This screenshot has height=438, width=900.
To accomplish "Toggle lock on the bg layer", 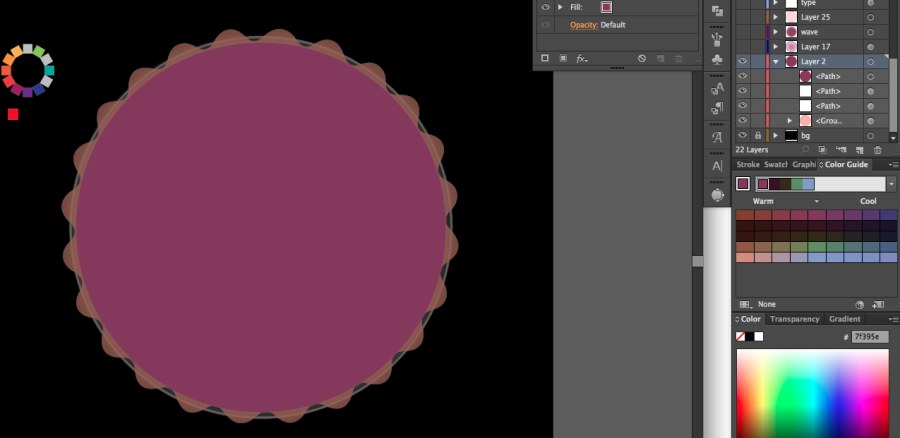I will 758,135.
